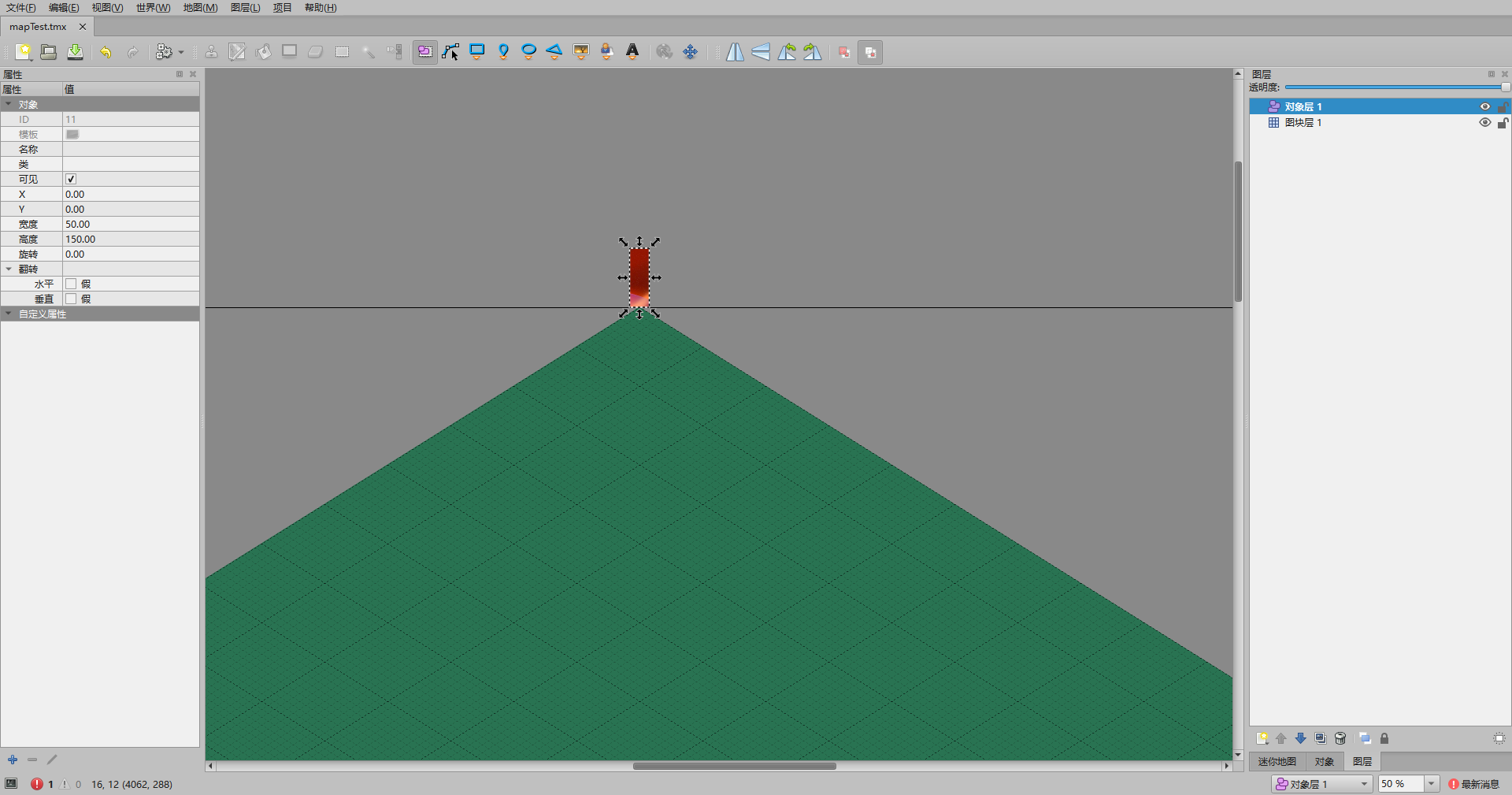The height and width of the screenshot is (795, 1512).
Task: Select the Insert Point object tool
Action: pyautogui.click(x=503, y=52)
